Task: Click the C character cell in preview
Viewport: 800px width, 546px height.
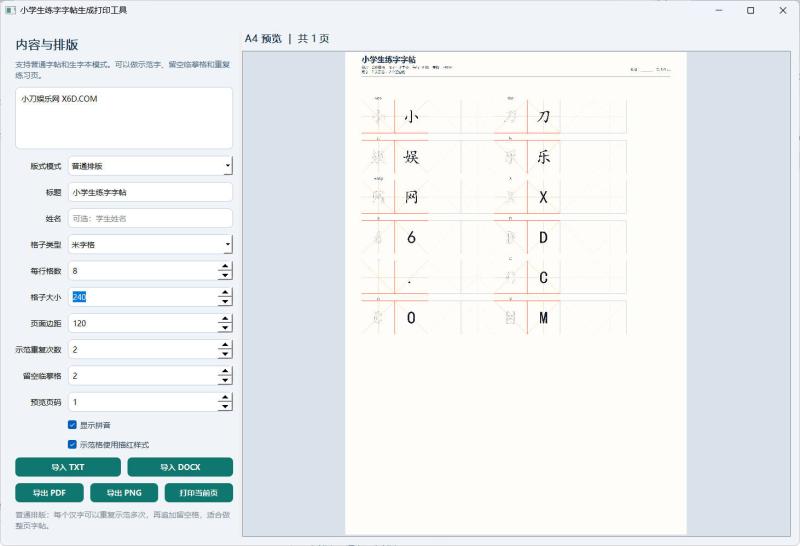Action: (543, 278)
